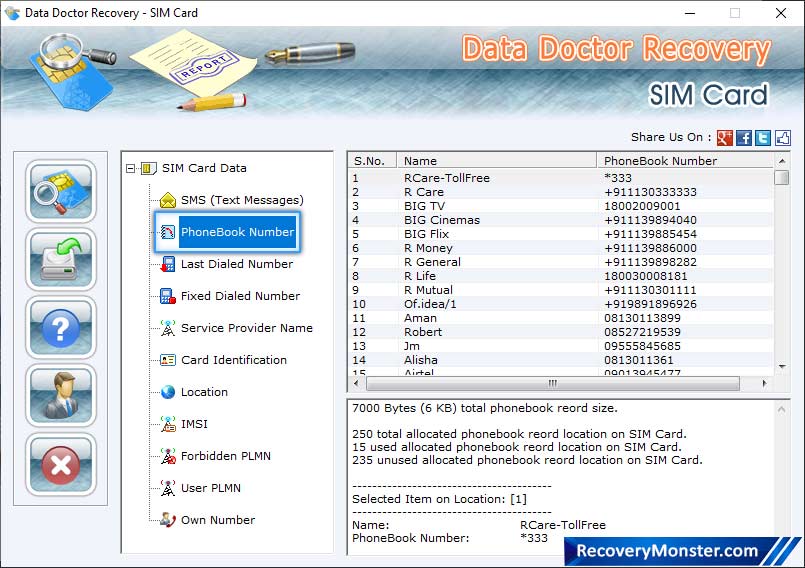The width and height of the screenshot is (805, 568).
Task: Share on Facebook icon
Action: pyautogui.click(x=743, y=138)
